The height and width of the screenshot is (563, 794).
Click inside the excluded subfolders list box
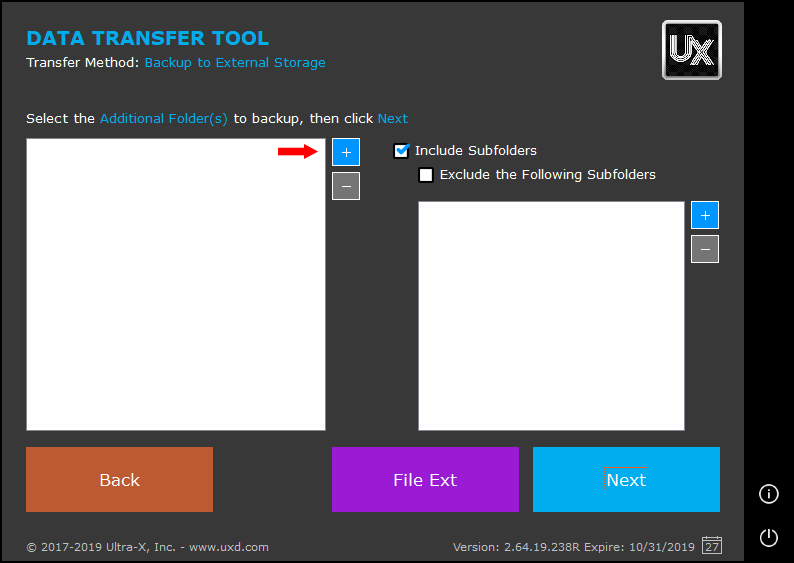tap(551, 316)
